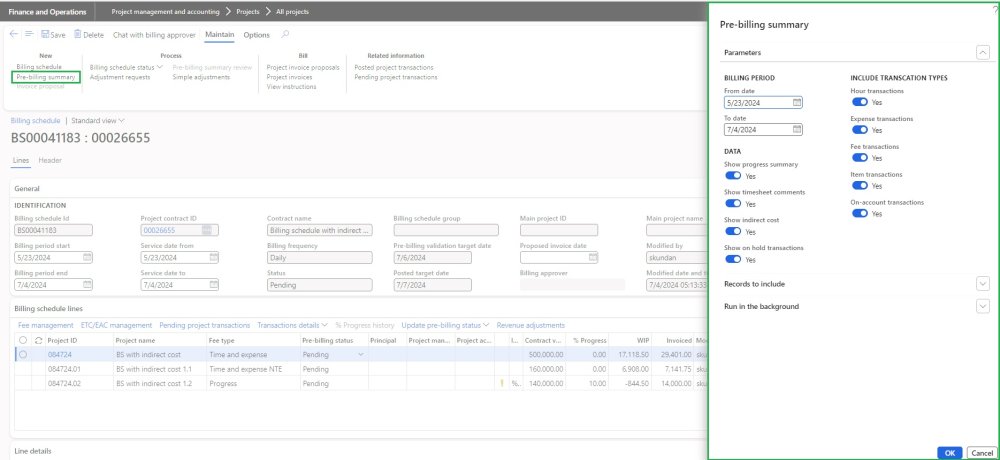Expand the Records to include section

tap(982, 284)
